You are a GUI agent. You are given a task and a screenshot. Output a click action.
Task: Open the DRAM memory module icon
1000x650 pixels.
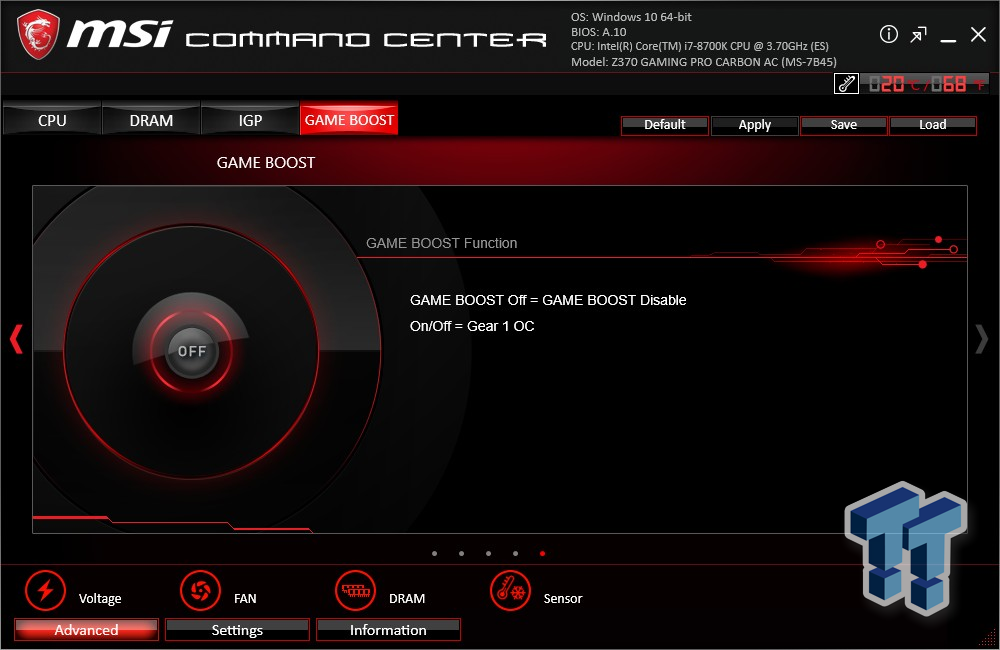(355, 590)
